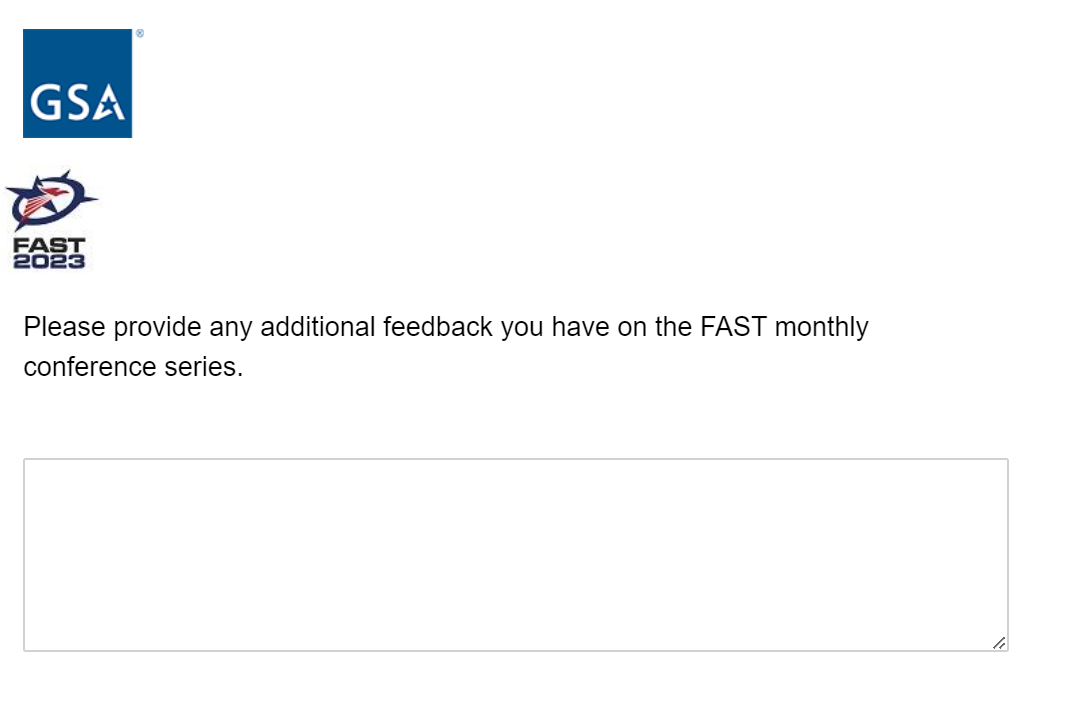Viewport: 1069px width, 708px height.
Task: Click the star inside the GSA letter A
Action: click(x=112, y=105)
